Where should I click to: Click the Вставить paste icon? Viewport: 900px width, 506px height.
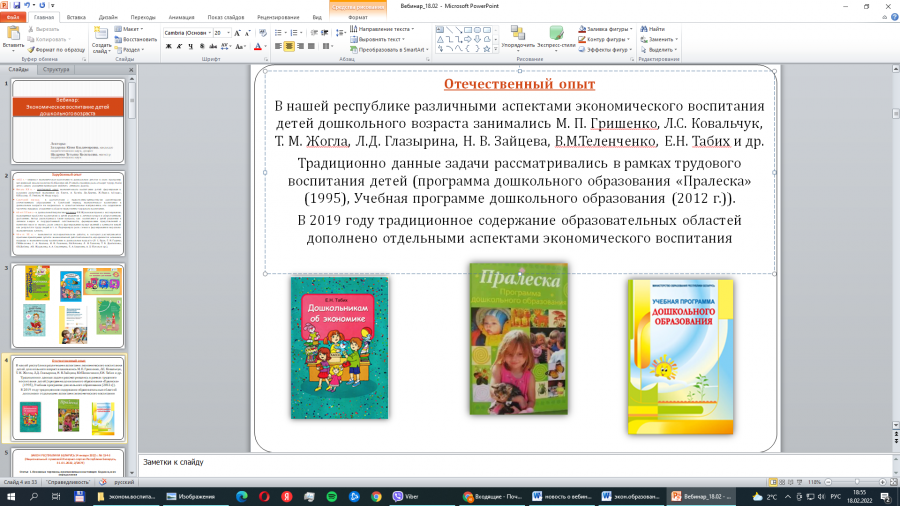point(13,38)
